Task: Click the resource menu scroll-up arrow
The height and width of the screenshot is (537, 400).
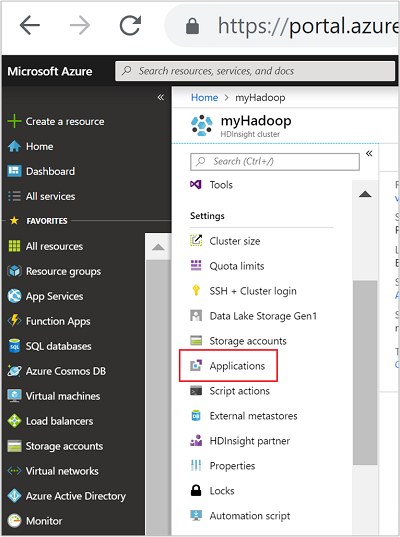Action: (365, 195)
